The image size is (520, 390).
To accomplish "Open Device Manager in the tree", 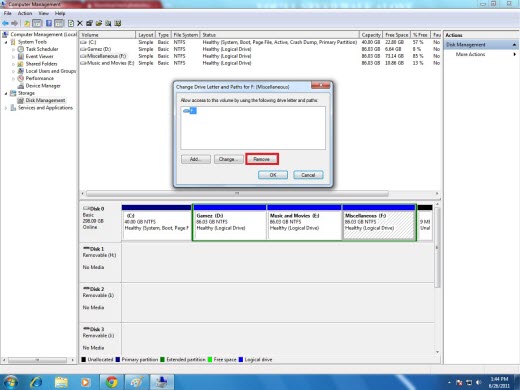I will point(43,86).
